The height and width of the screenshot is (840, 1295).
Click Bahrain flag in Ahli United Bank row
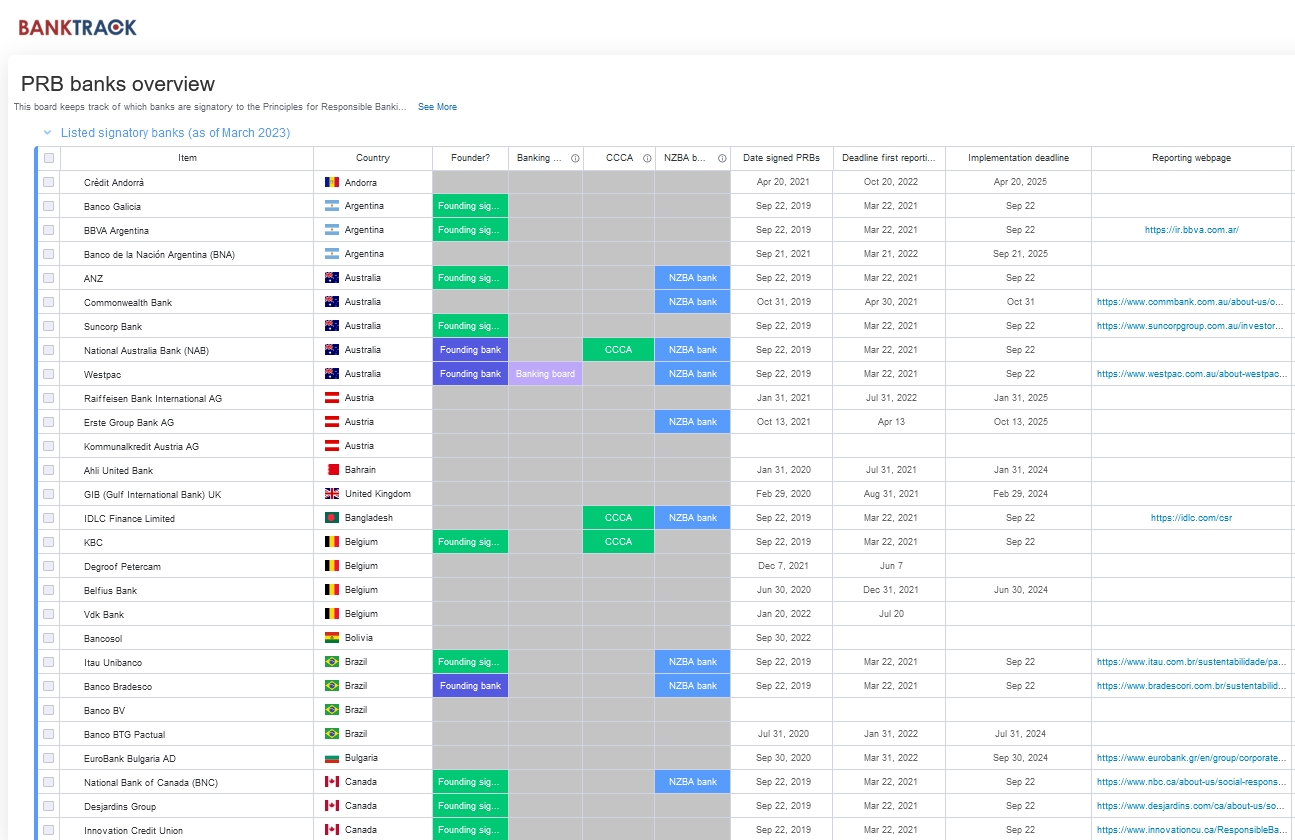332,470
